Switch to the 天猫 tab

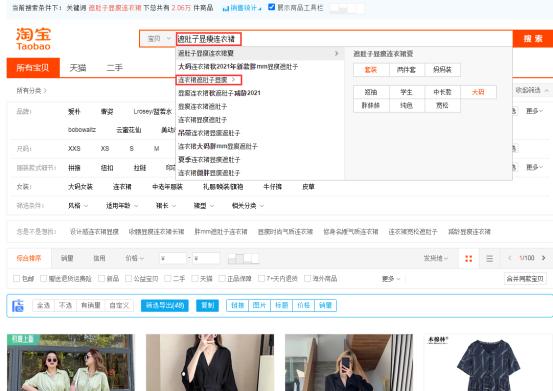click(78, 68)
